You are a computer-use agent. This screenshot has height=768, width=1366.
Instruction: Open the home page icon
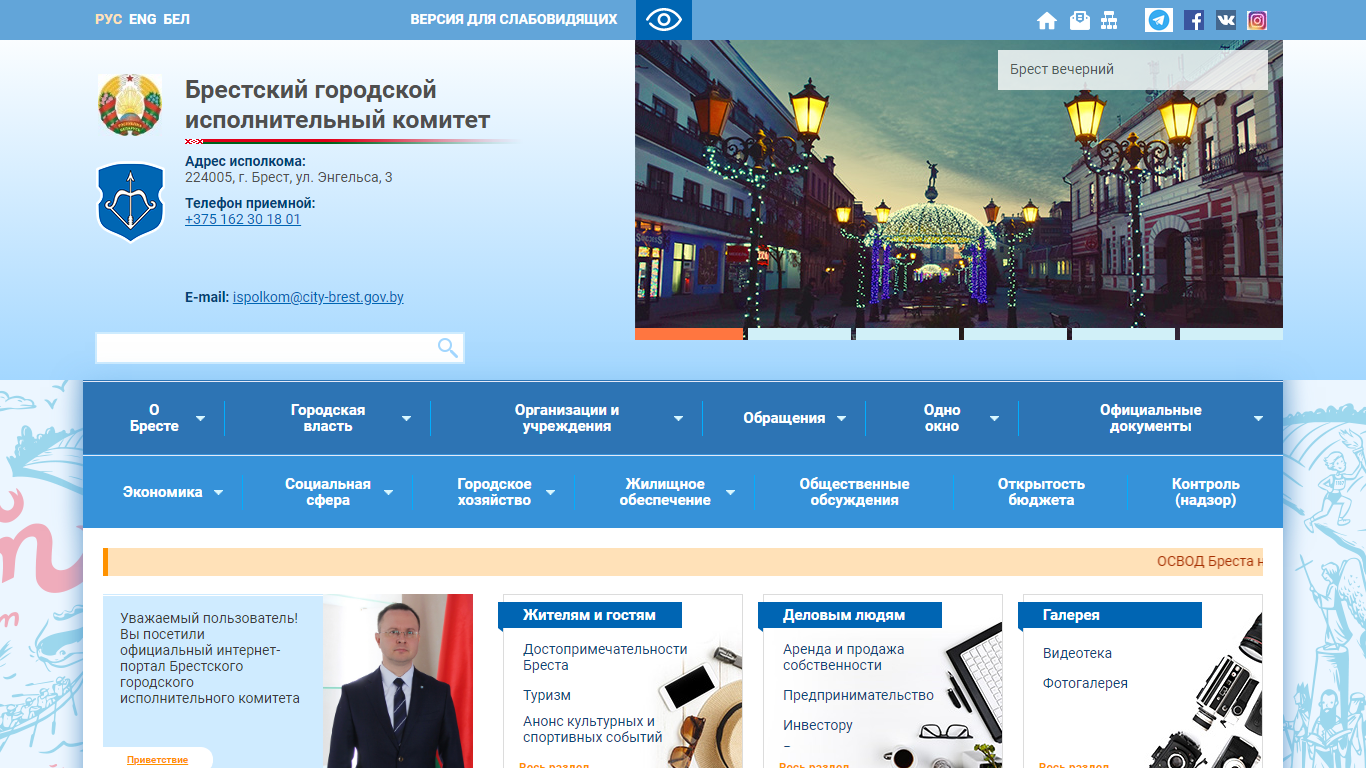(x=1047, y=20)
